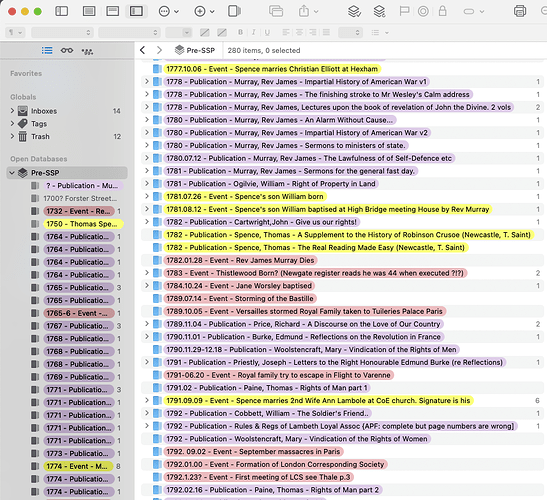Viewport: 547px width, 500px height.
Task: Open 1789.07.14 Storming of the Bastille entry
Action: click(x=240, y=299)
